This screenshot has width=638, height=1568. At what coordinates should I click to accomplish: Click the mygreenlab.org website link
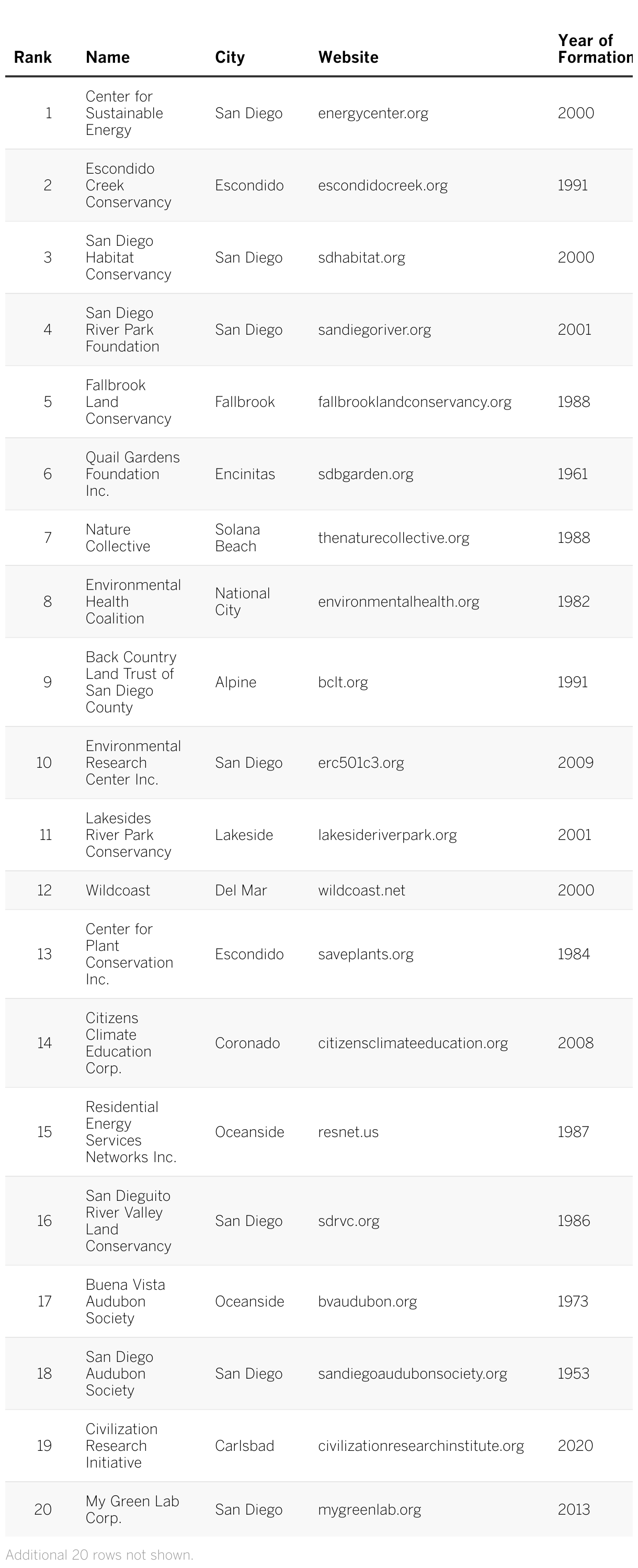[x=369, y=1510]
